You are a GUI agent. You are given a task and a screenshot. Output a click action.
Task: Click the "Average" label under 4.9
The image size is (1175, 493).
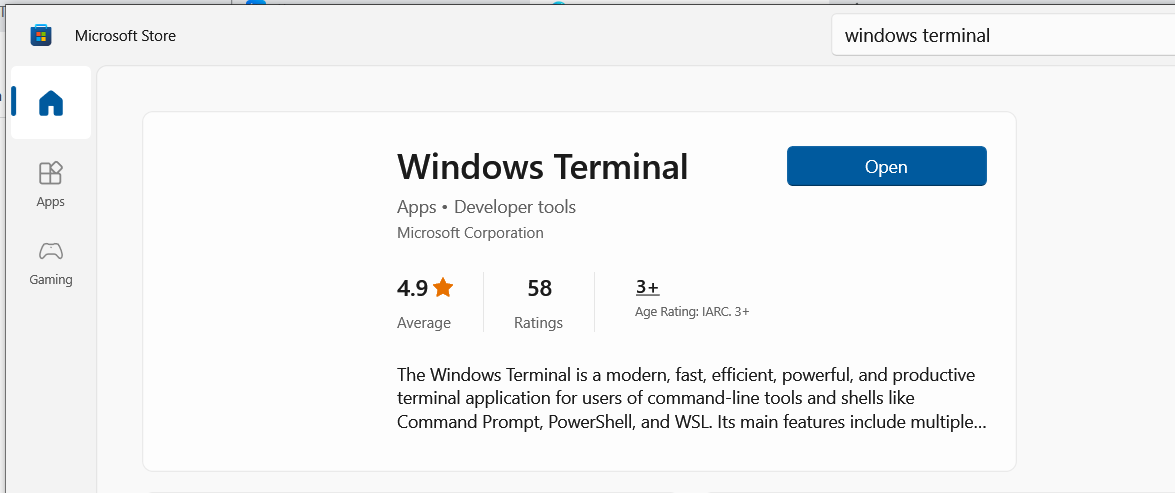point(424,323)
